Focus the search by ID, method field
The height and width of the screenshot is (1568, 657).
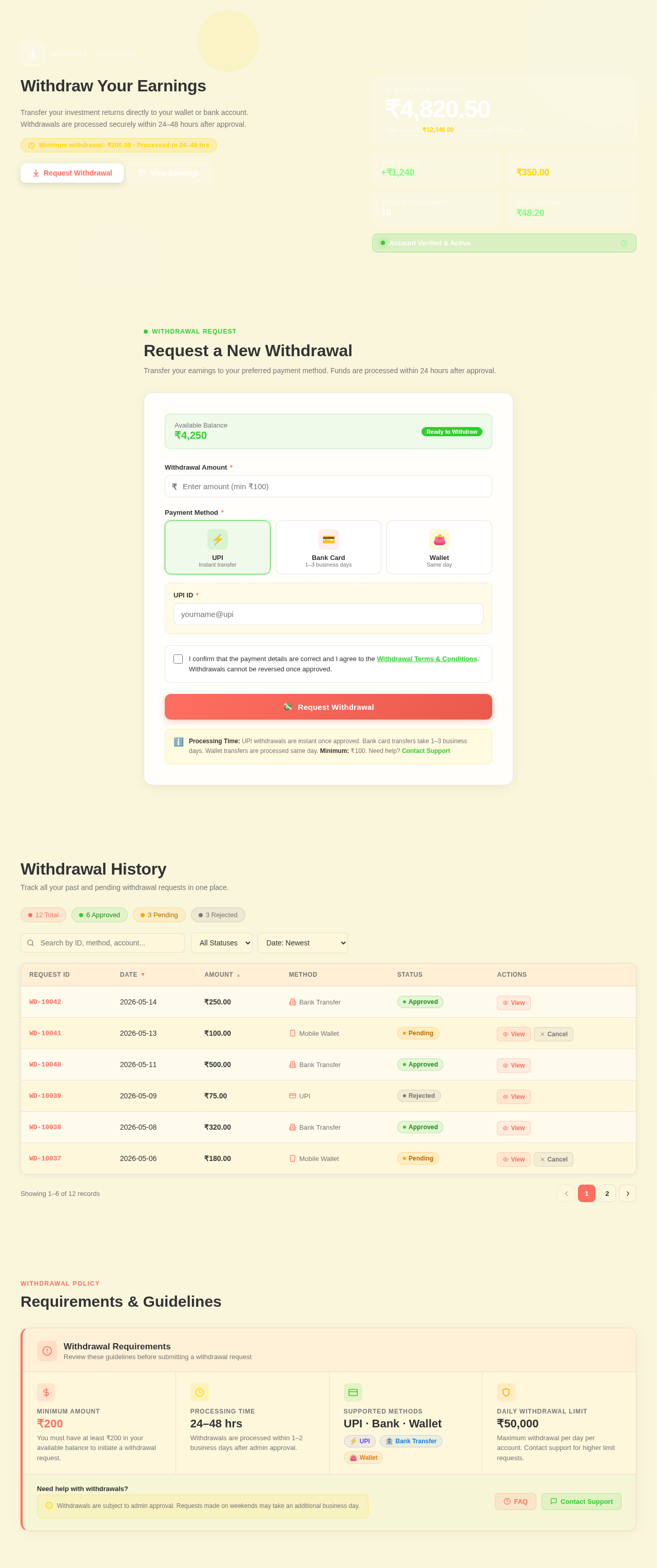pyautogui.click(x=102, y=943)
